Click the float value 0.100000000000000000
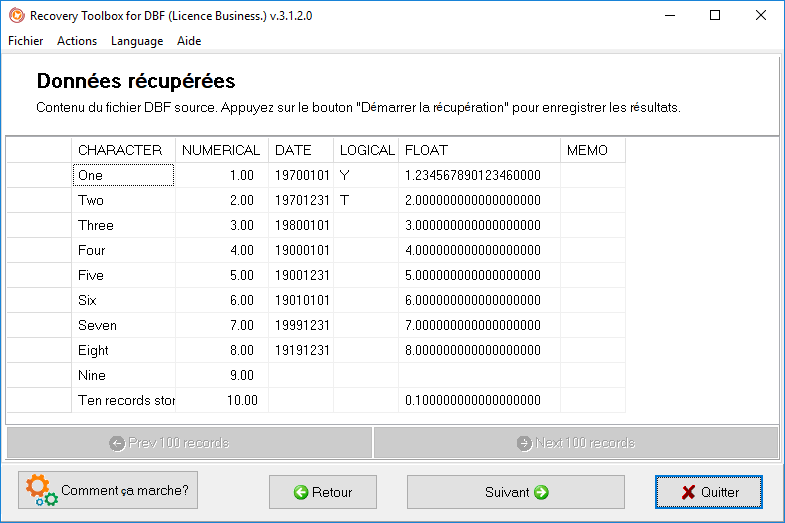The width and height of the screenshot is (785, 523). 479,400
